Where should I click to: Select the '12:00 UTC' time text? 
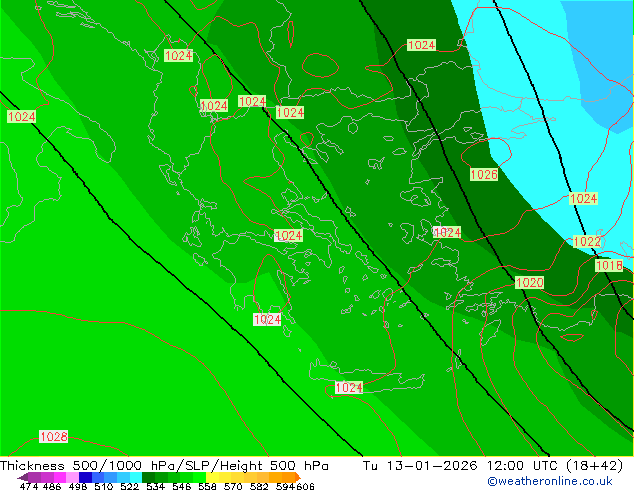coord(522,466)
